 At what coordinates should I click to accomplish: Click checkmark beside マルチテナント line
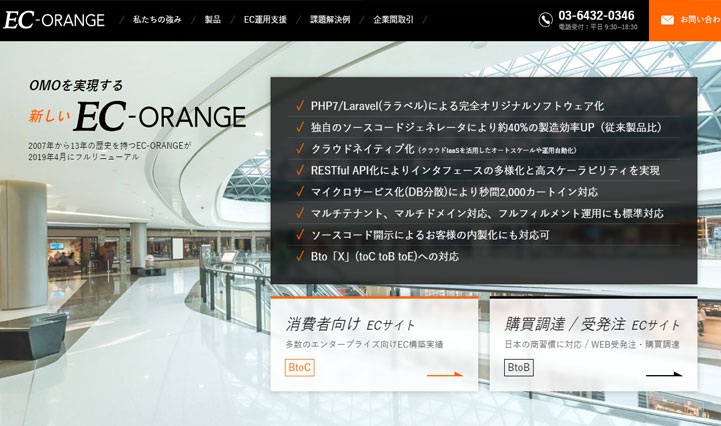coord(300,213)
